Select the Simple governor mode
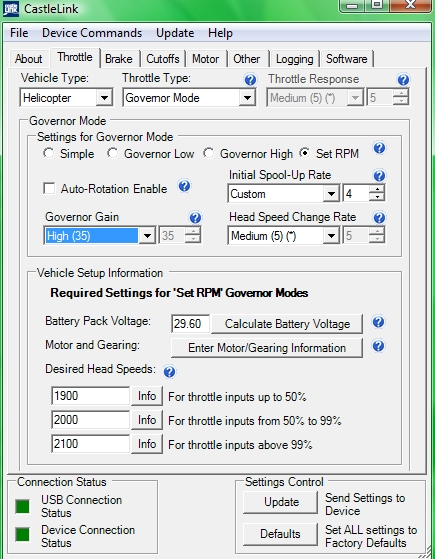The width and height of the screenshot is (435, 559). click(48, 153)
